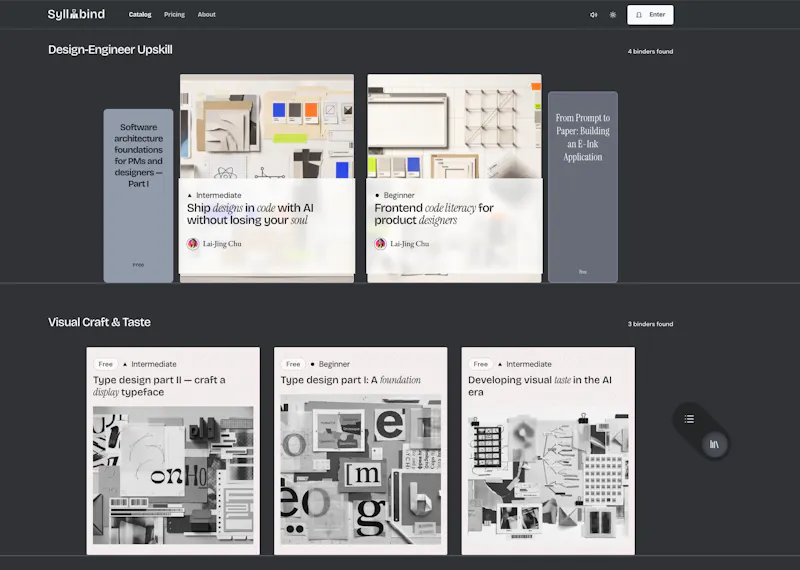Image resolution: width=800 pixels, height=570 pixels.
Task: Click Free badge on Type design part I
Action: point(293,364)
